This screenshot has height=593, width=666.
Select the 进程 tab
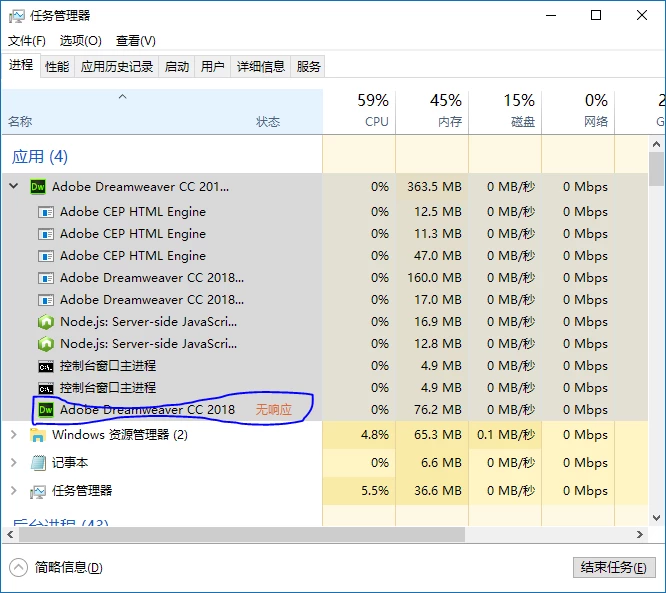point(21,65)
